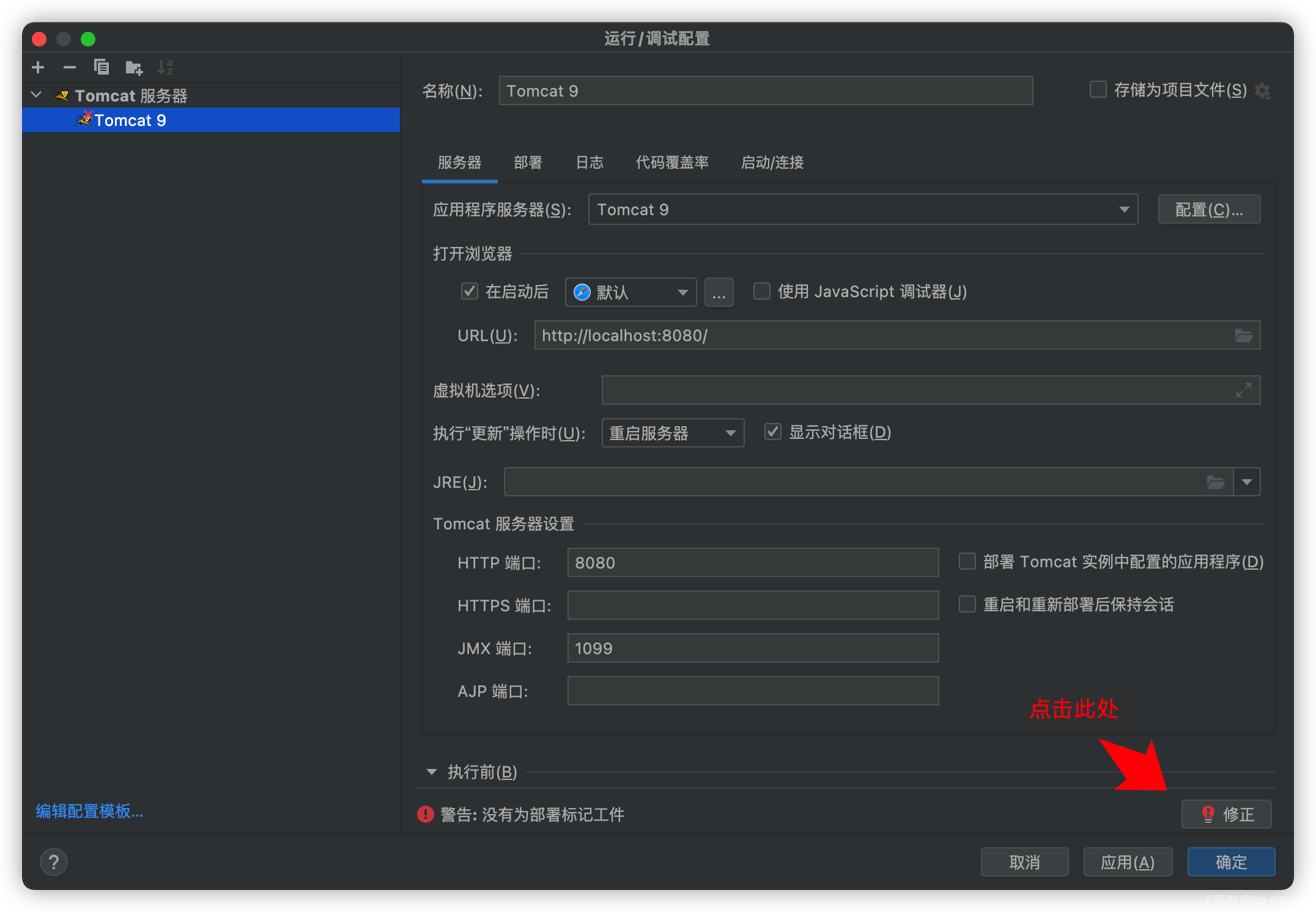Click the 配置(C)... button
The height and width of the screenshot is (912, 1316).
click(1209, 210)
